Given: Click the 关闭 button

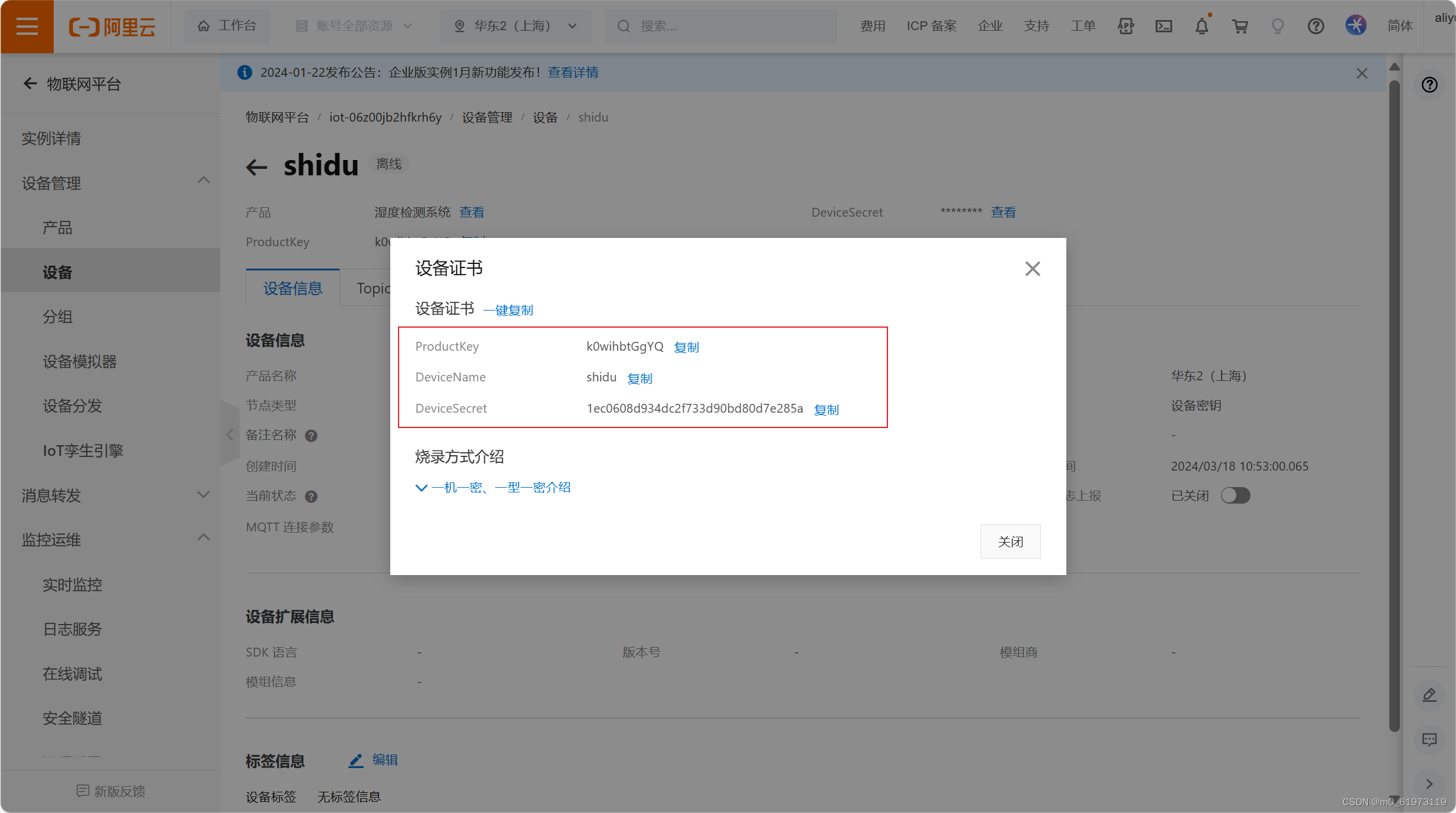Looking at the screenshot, I should (x=1010, y=541).
